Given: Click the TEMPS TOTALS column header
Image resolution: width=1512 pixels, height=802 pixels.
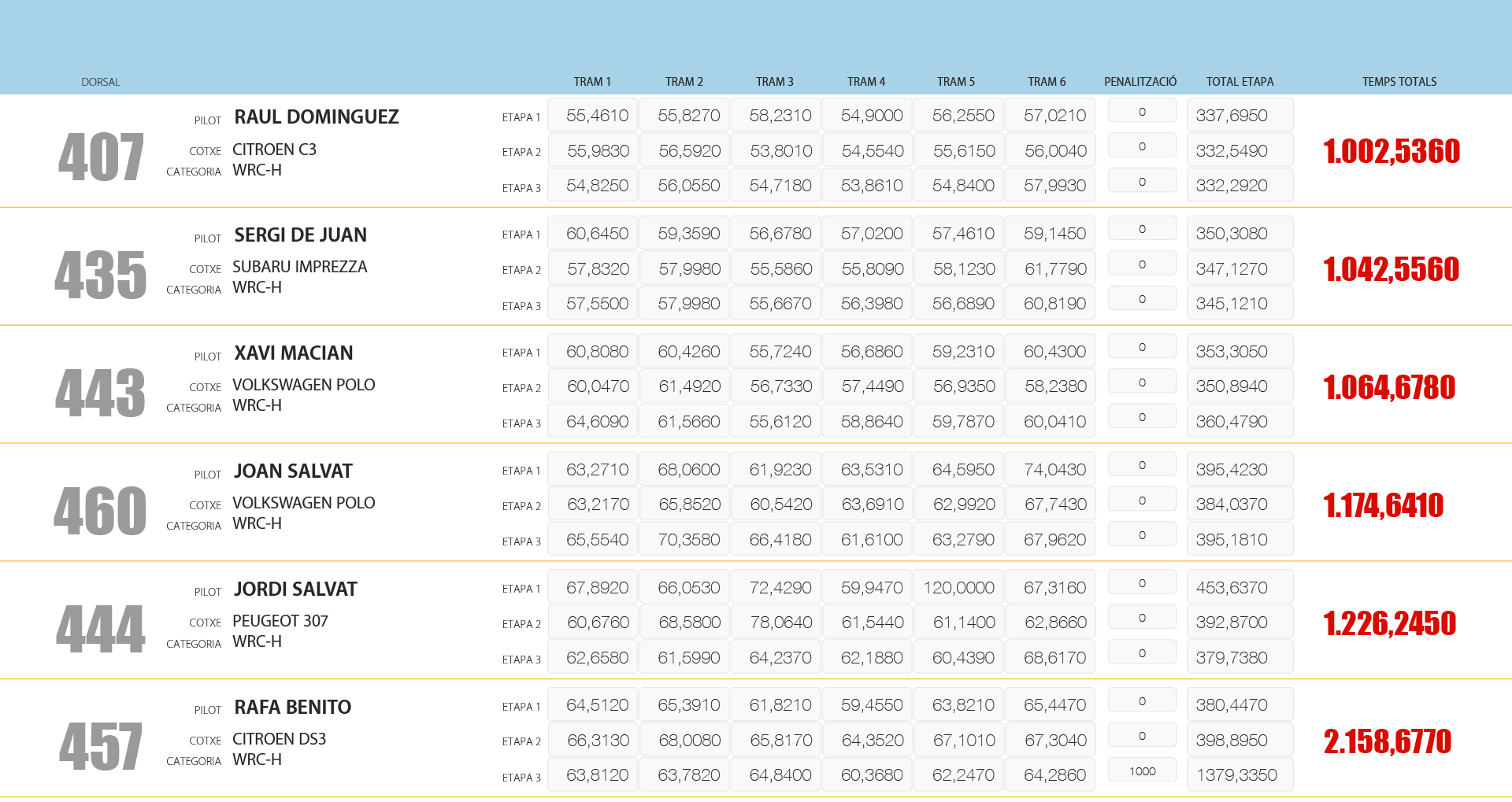Looking at the screenshot, I should 1399,82.
